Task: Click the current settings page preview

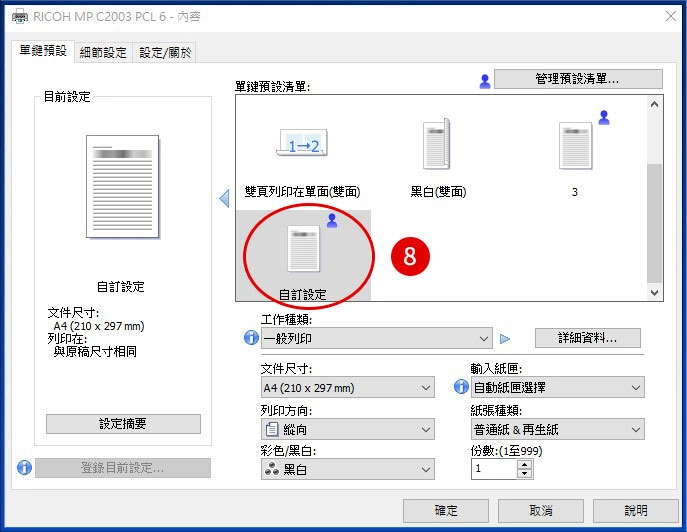Action: point(123,187)
